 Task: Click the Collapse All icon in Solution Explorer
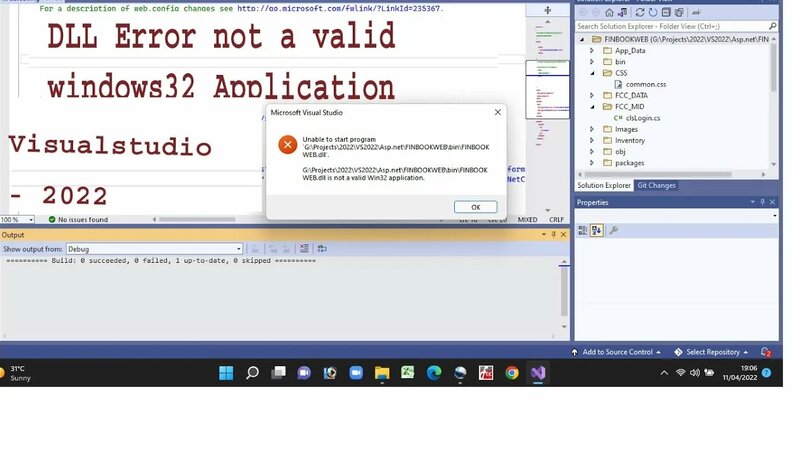666,12
